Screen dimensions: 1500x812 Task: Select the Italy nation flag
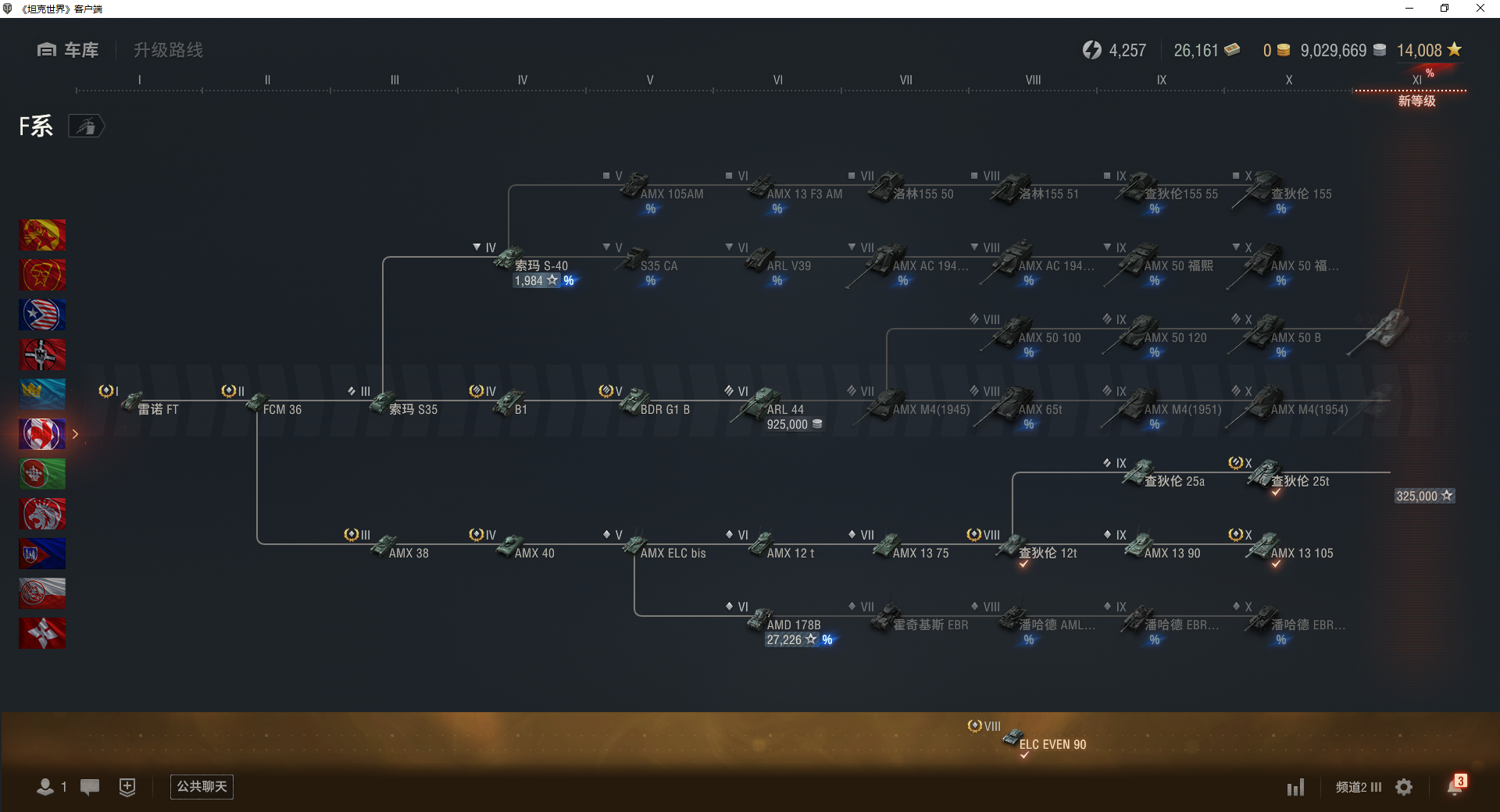42,474
